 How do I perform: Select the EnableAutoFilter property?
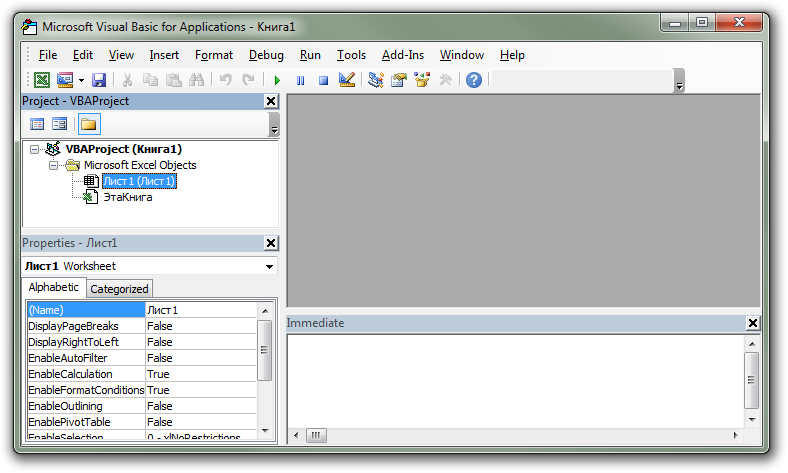click(86, 358)
